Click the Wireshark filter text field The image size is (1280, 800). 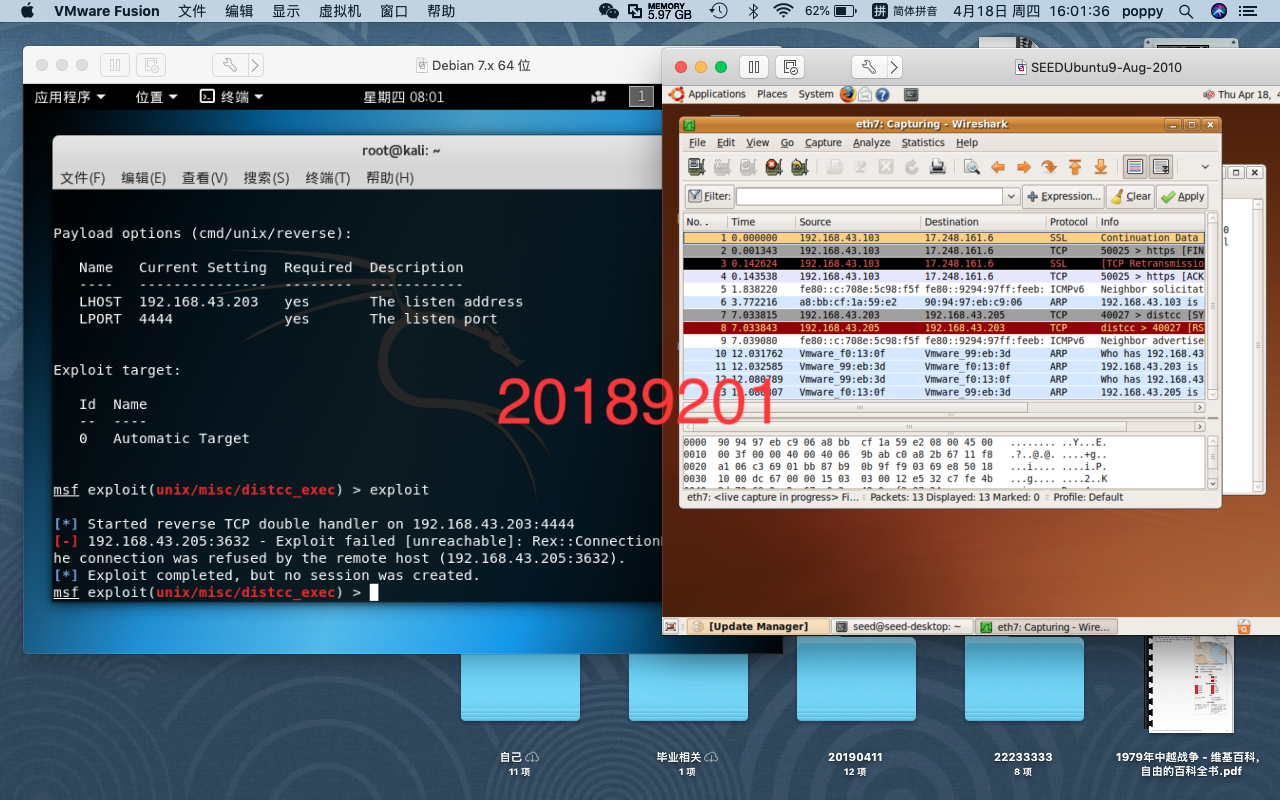(869, 197)
